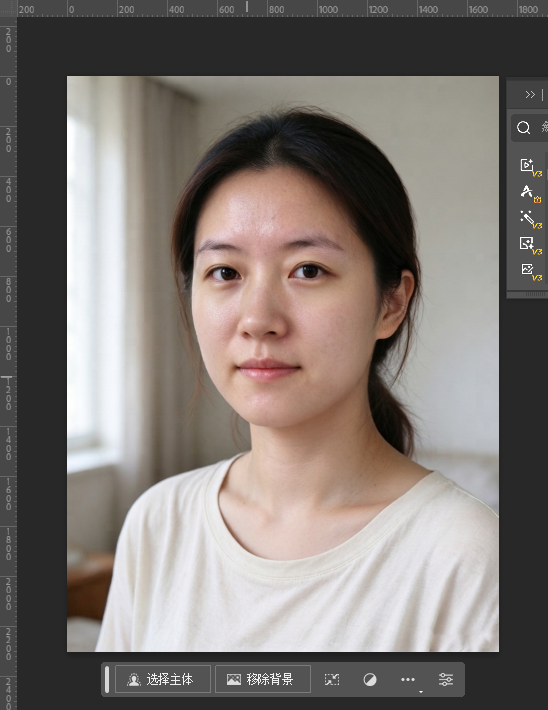Viewport: 548px width, 710px height.
Task: Click the grip handle at plugin panel bottom
Action: [x=536, y=295]
